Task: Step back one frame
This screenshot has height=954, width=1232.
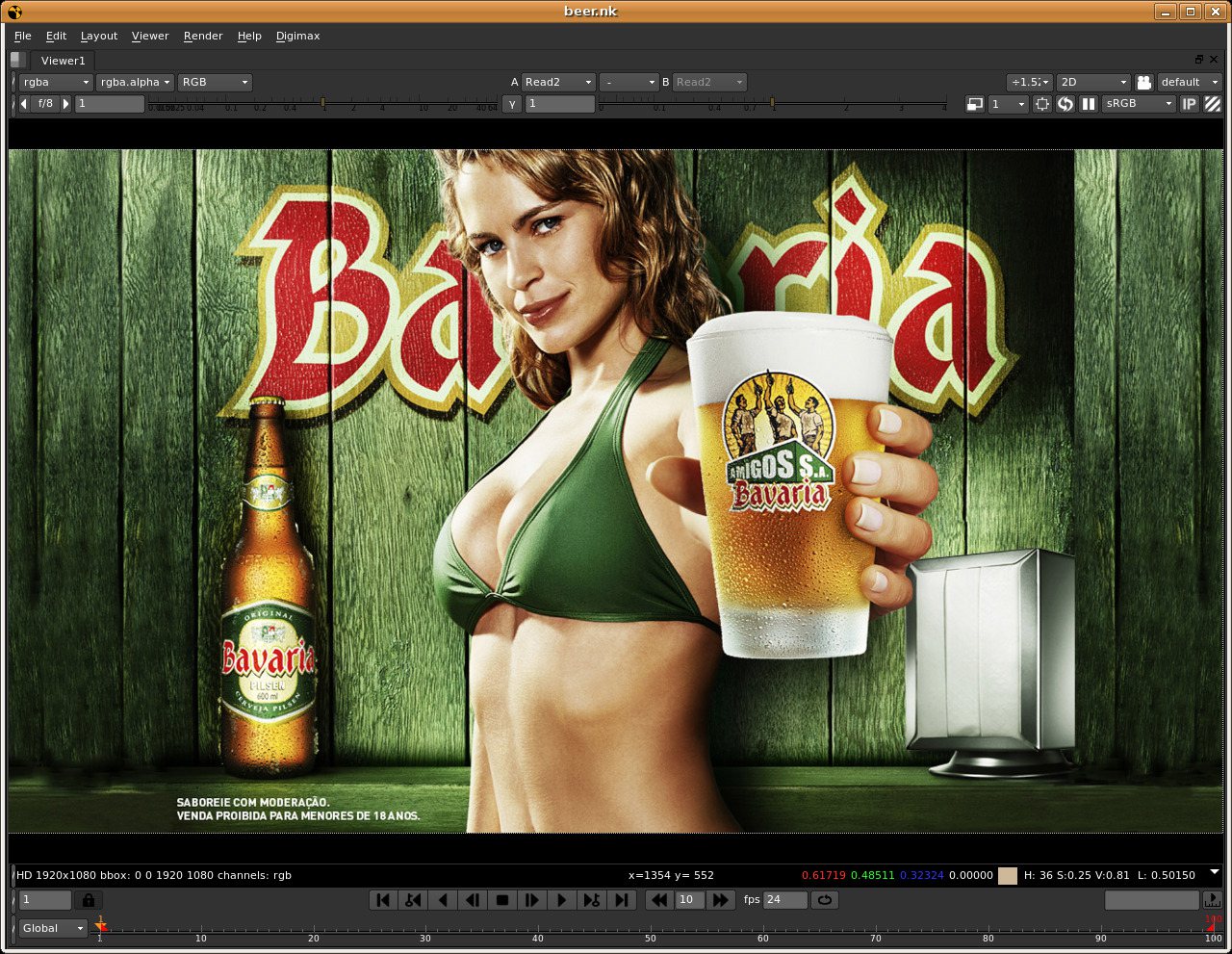Action: [x=473, y=900]
